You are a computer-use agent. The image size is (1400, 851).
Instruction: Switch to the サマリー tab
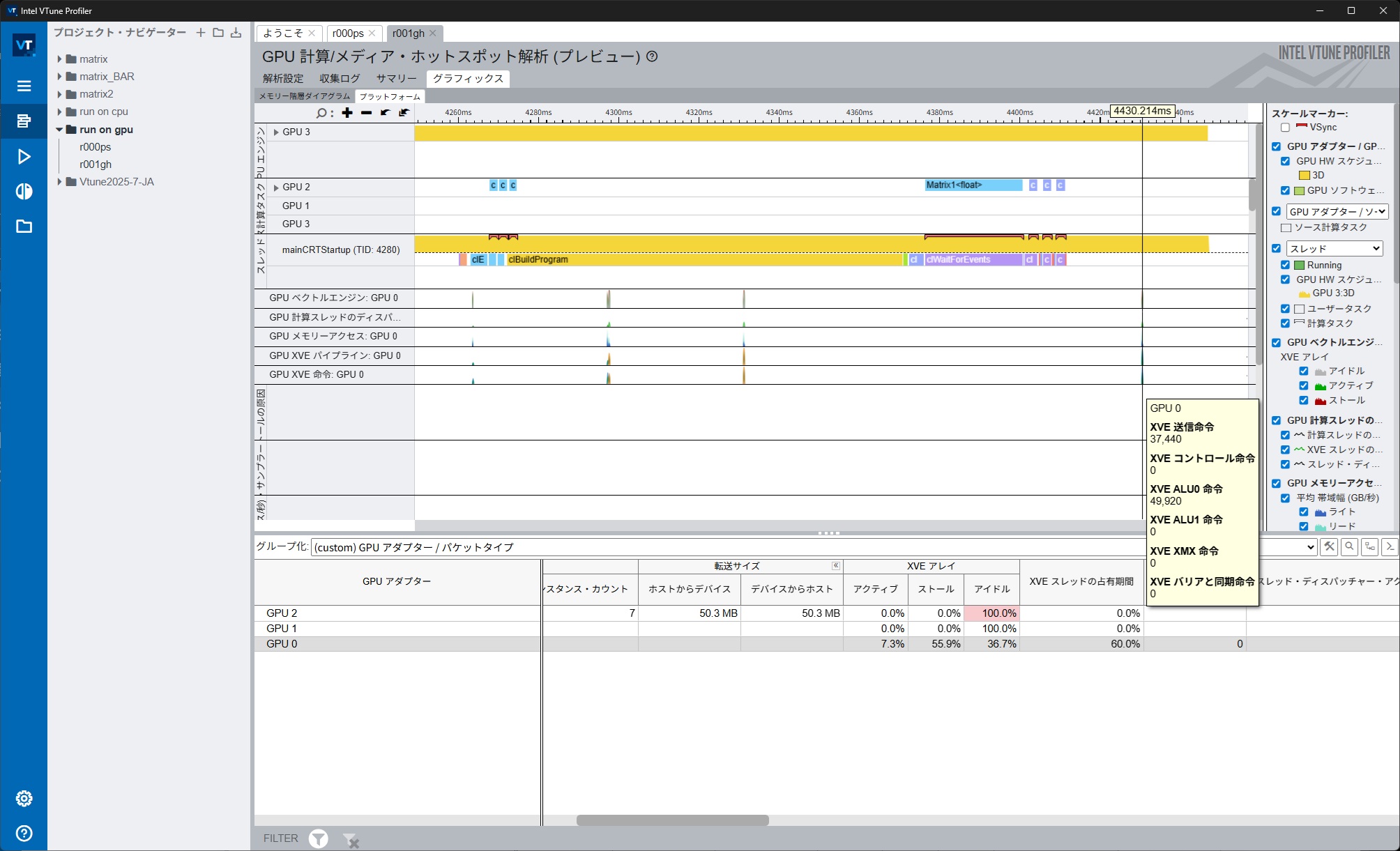click(x=396, y=78)
